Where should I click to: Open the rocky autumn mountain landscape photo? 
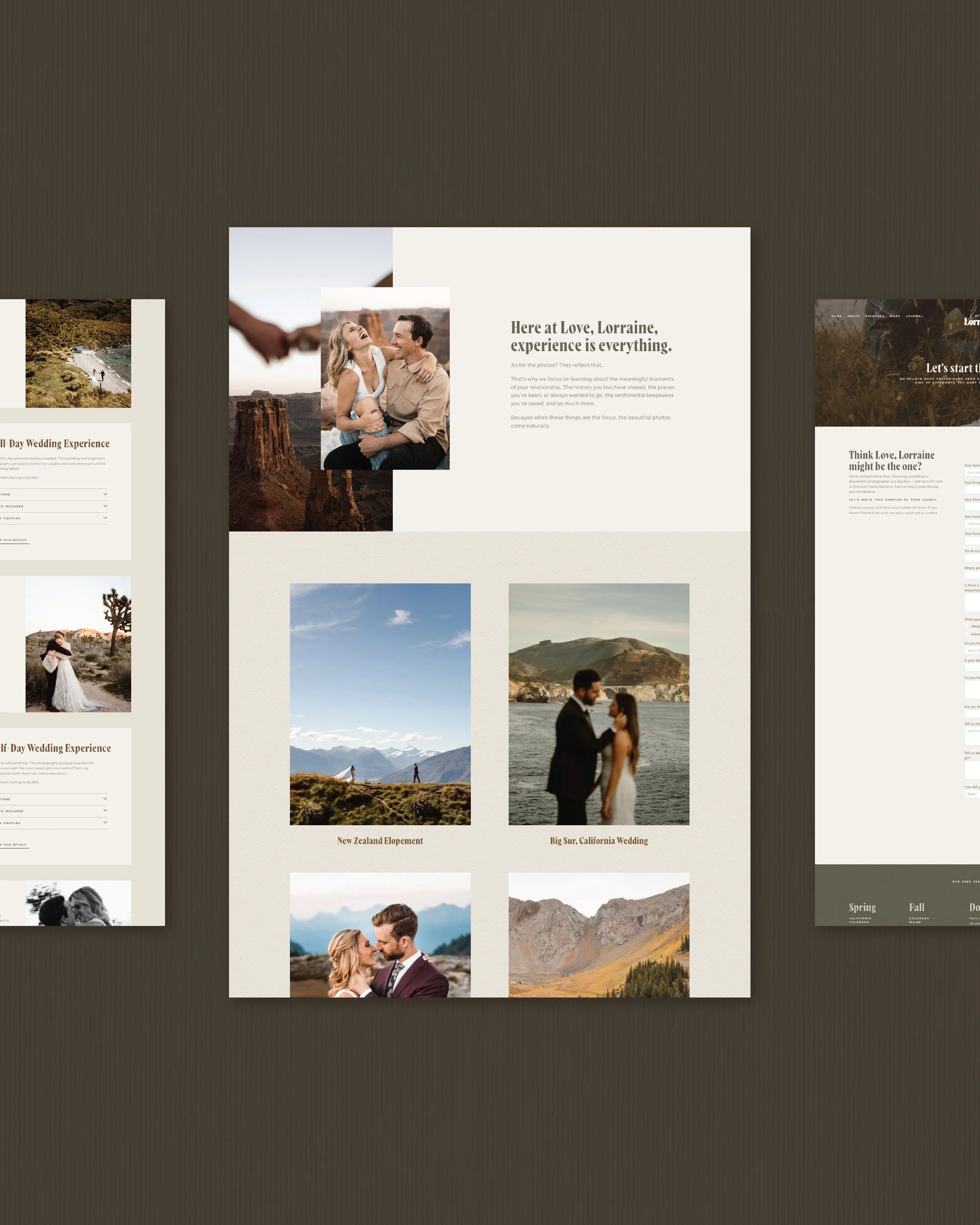click(x=599, y=935)
